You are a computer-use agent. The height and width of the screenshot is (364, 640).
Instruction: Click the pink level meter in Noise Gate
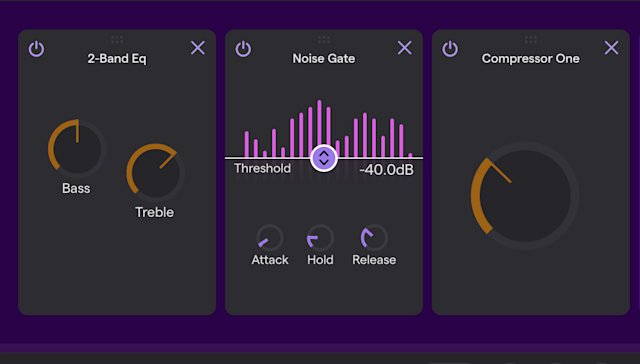[x=328, y=129]
